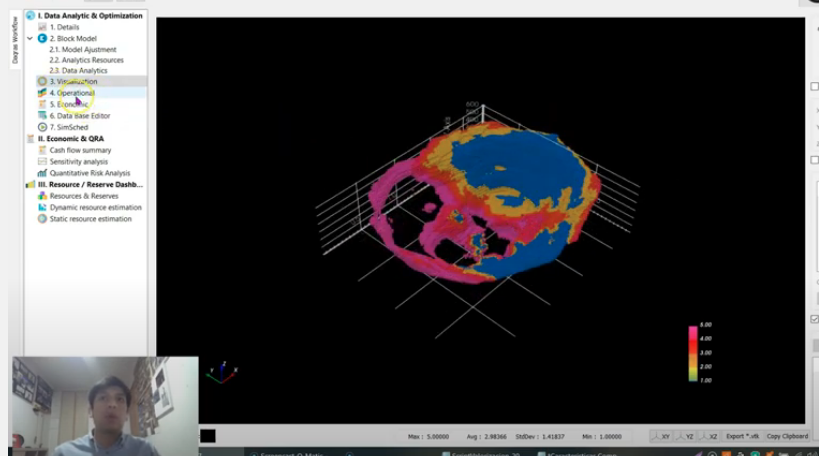Open the Analytics Resources item
819x456 pixels.
(84, 60)
